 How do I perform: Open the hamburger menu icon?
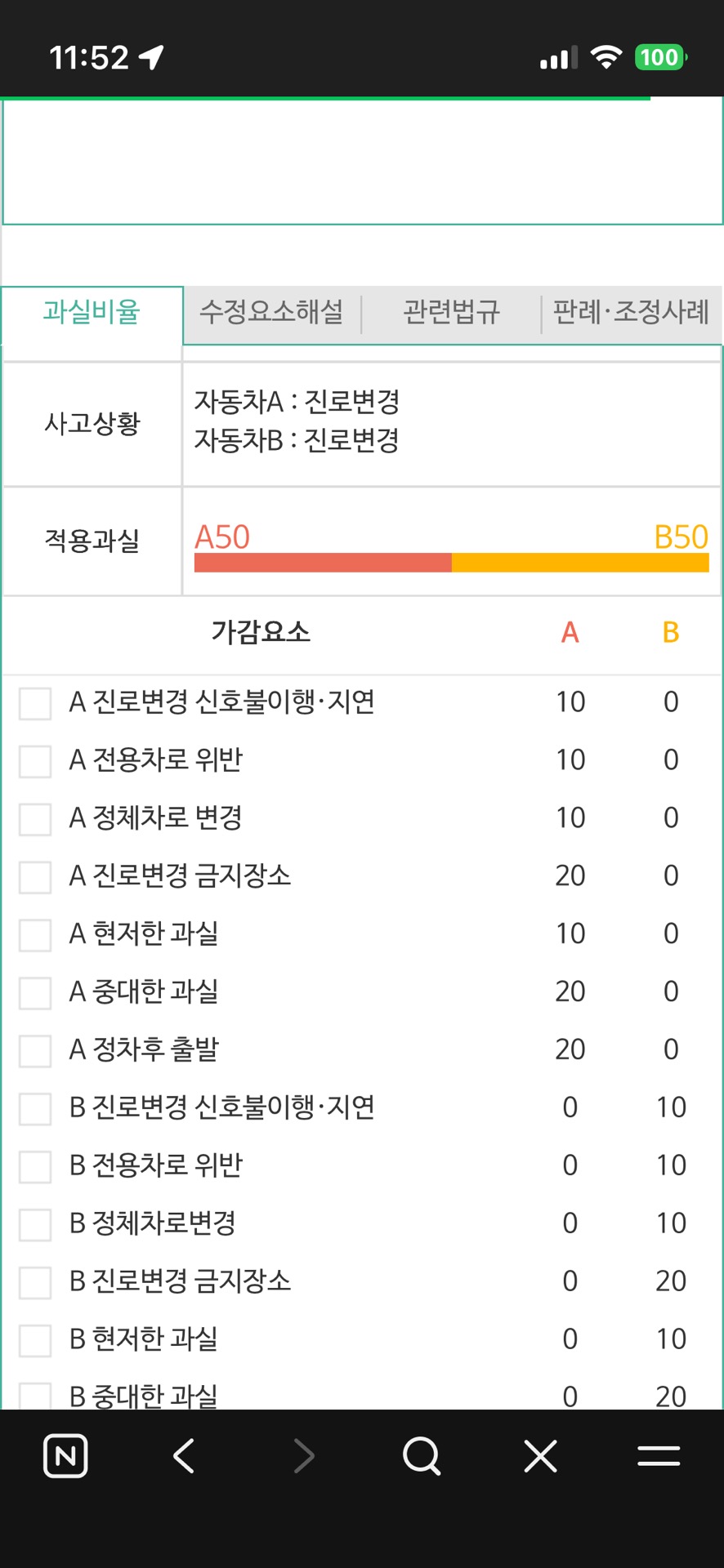tap(659, 1456)
